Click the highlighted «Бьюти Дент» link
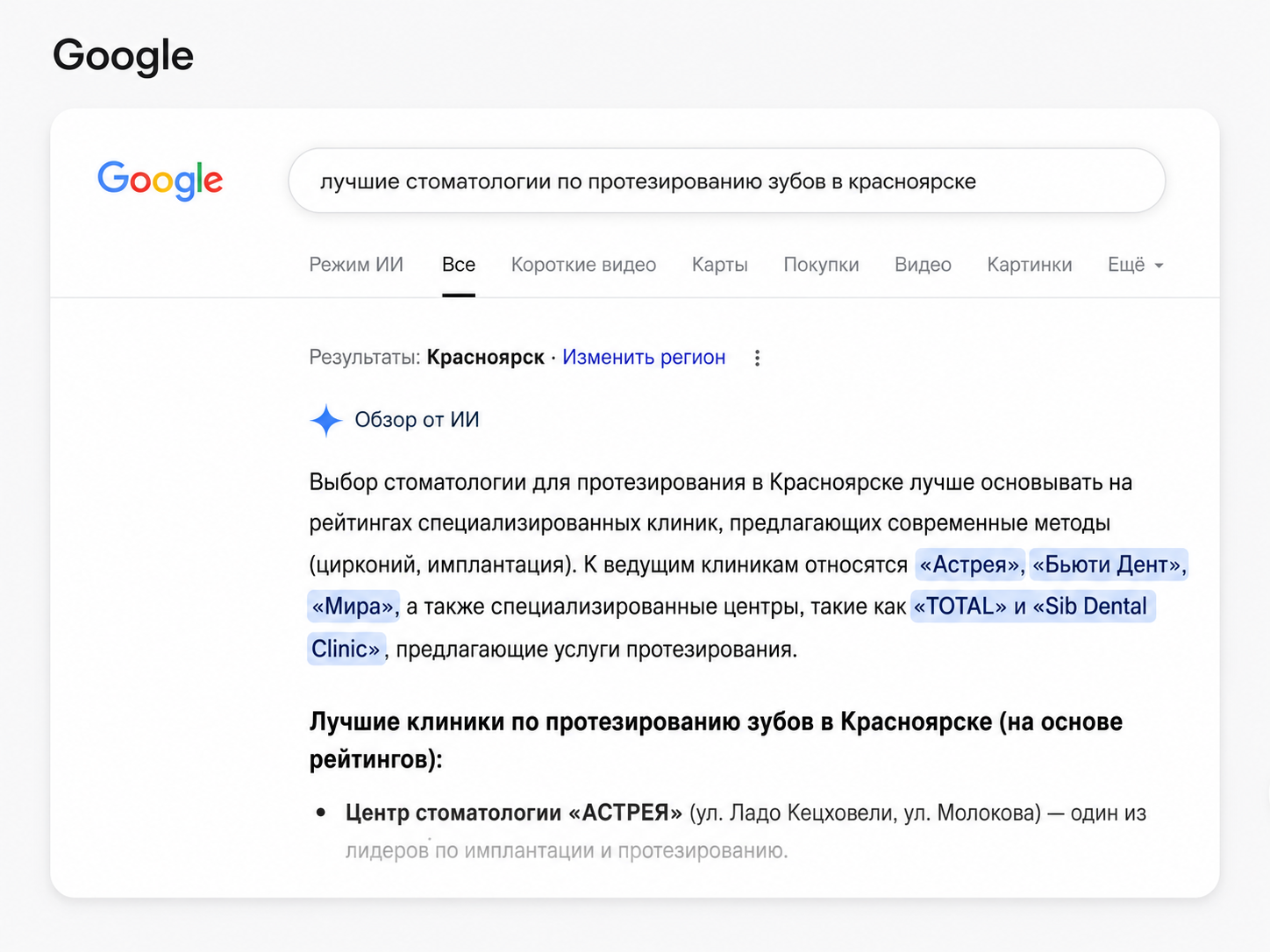The width and height of the screenshot is (1270, 952). (x=1109, y=565)
